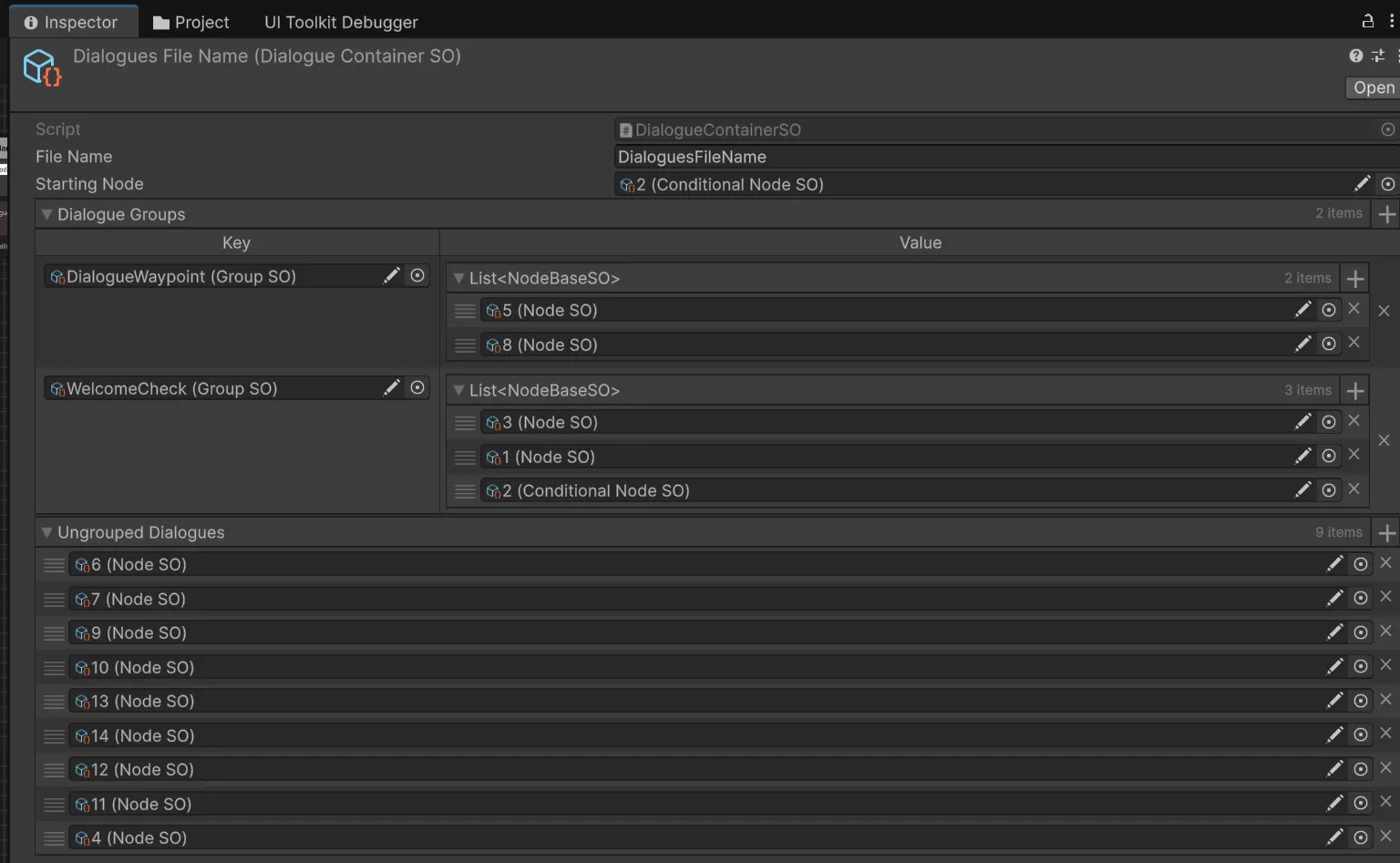The image size is (1400, 863).
Task: Open object picker for Starting Node field
Action: pyautogui.click(x=1387, y=184)
